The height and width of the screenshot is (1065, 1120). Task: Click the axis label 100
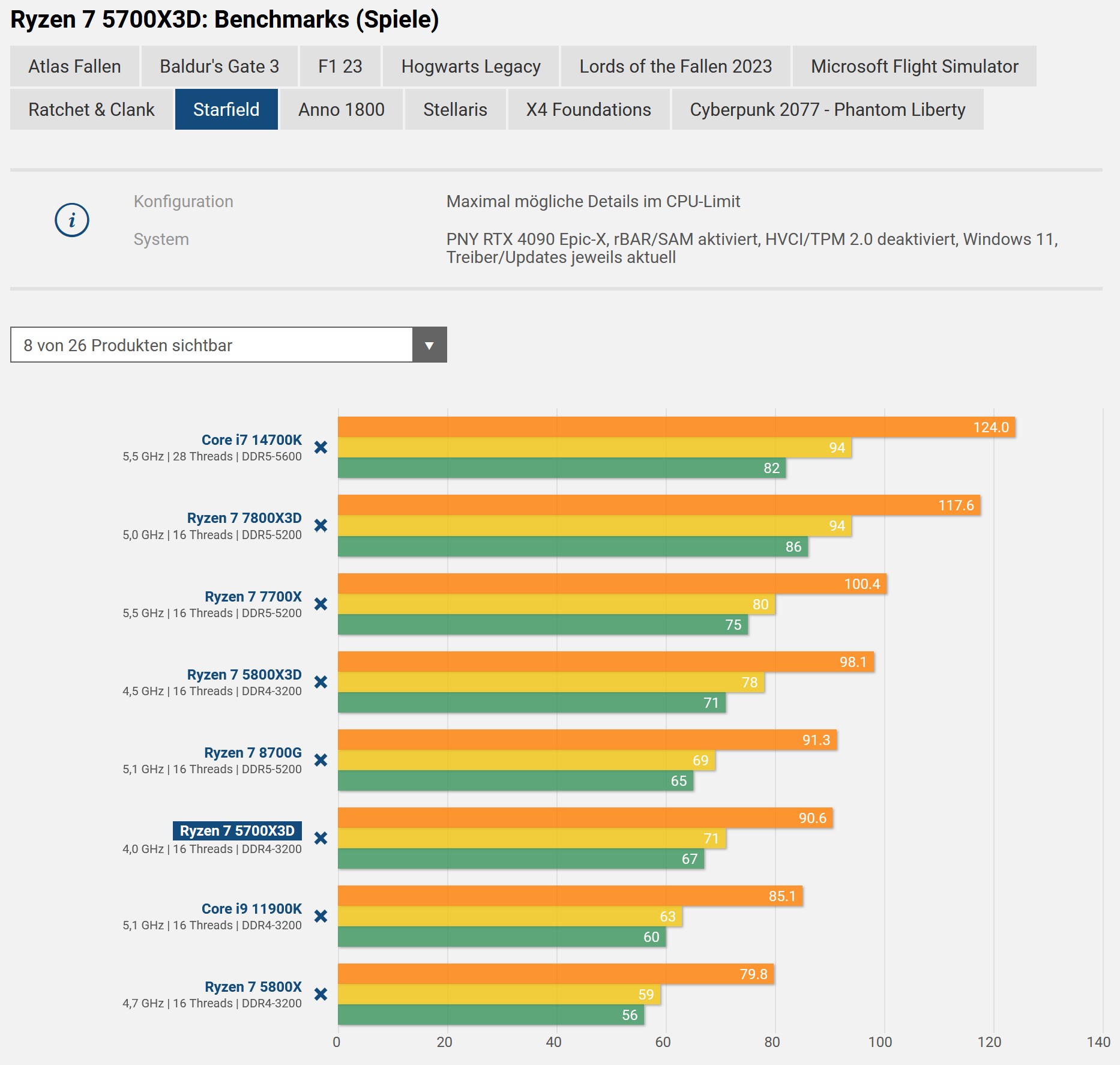[881, 1042]
